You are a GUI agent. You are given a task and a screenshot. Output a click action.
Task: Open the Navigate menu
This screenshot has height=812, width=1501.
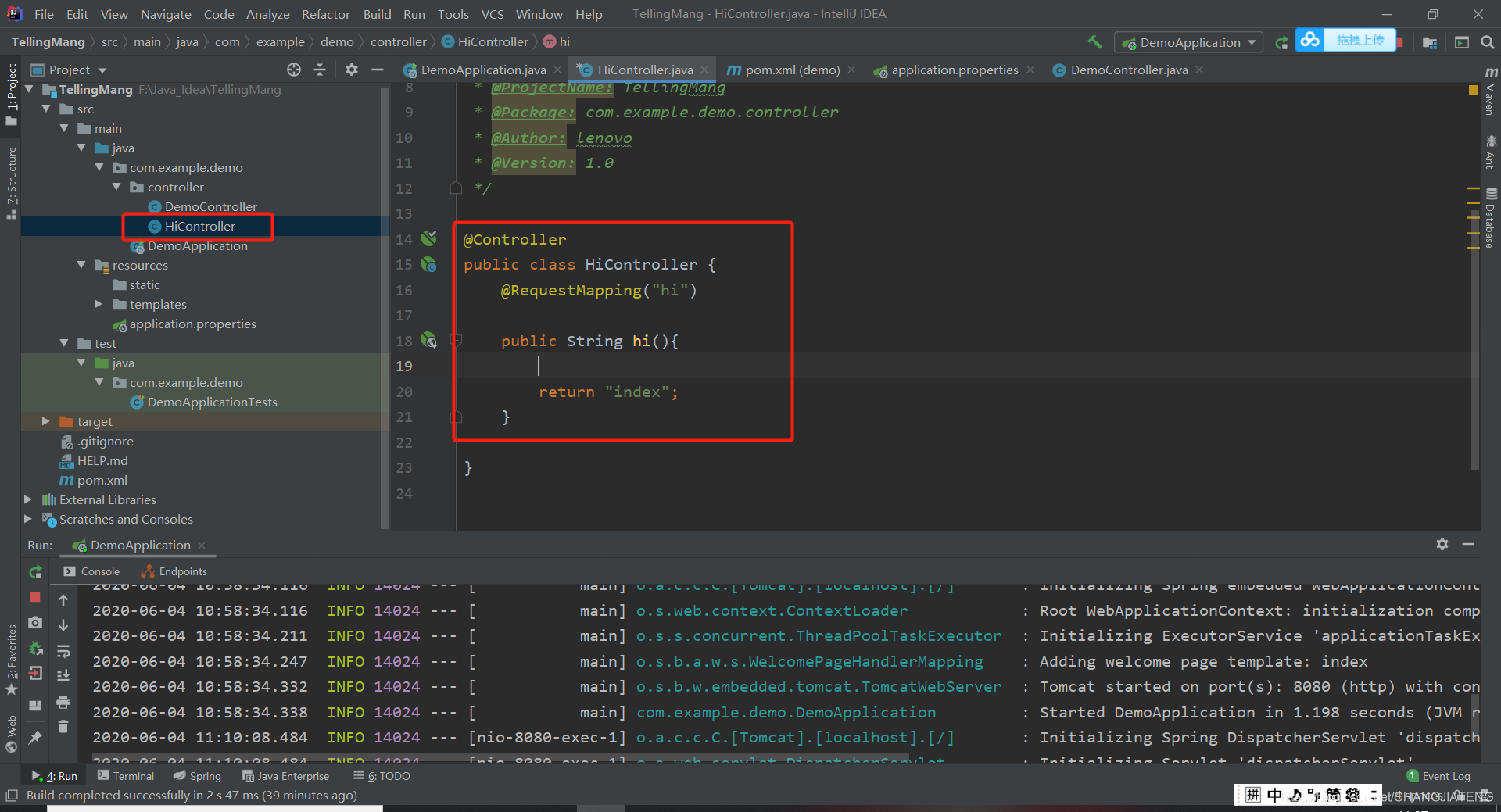pos(166,14)
